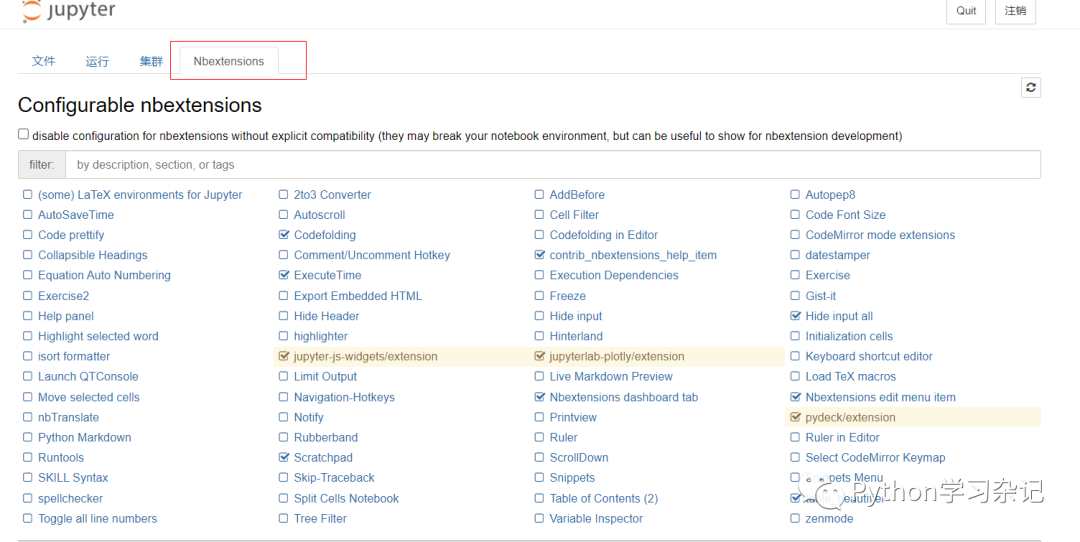Tick disable configuration without explicit compatibility
The height and width of the screenshot is (542, 1080).
coord(23,134)
